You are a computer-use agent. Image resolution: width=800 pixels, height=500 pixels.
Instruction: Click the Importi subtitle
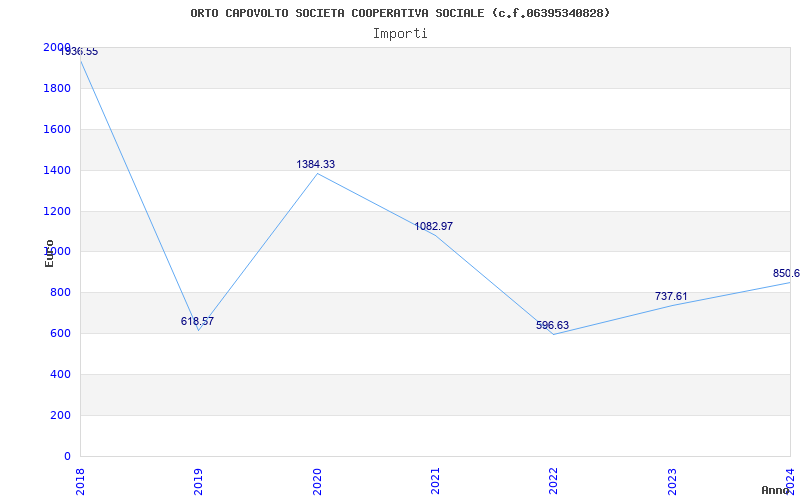click(x=400, y=34)
